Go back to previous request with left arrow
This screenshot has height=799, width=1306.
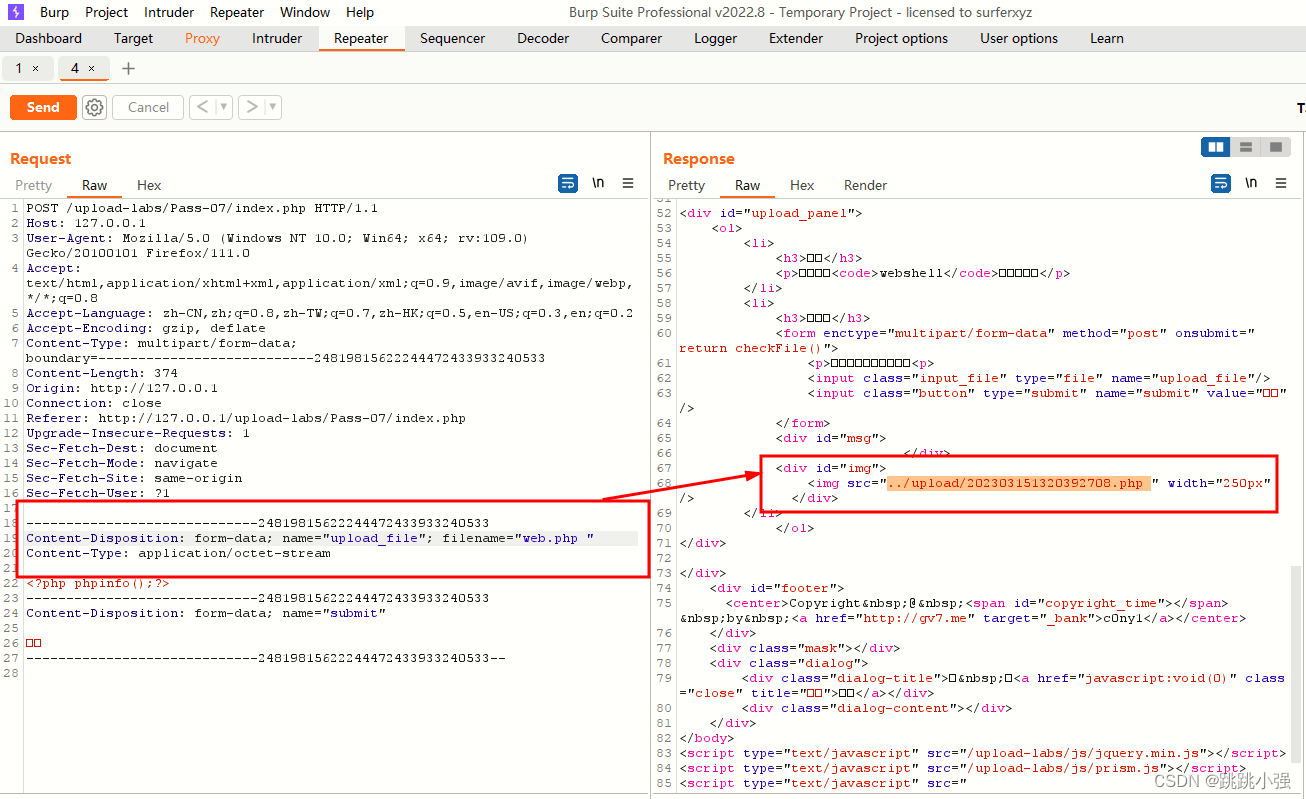(202, 107)
